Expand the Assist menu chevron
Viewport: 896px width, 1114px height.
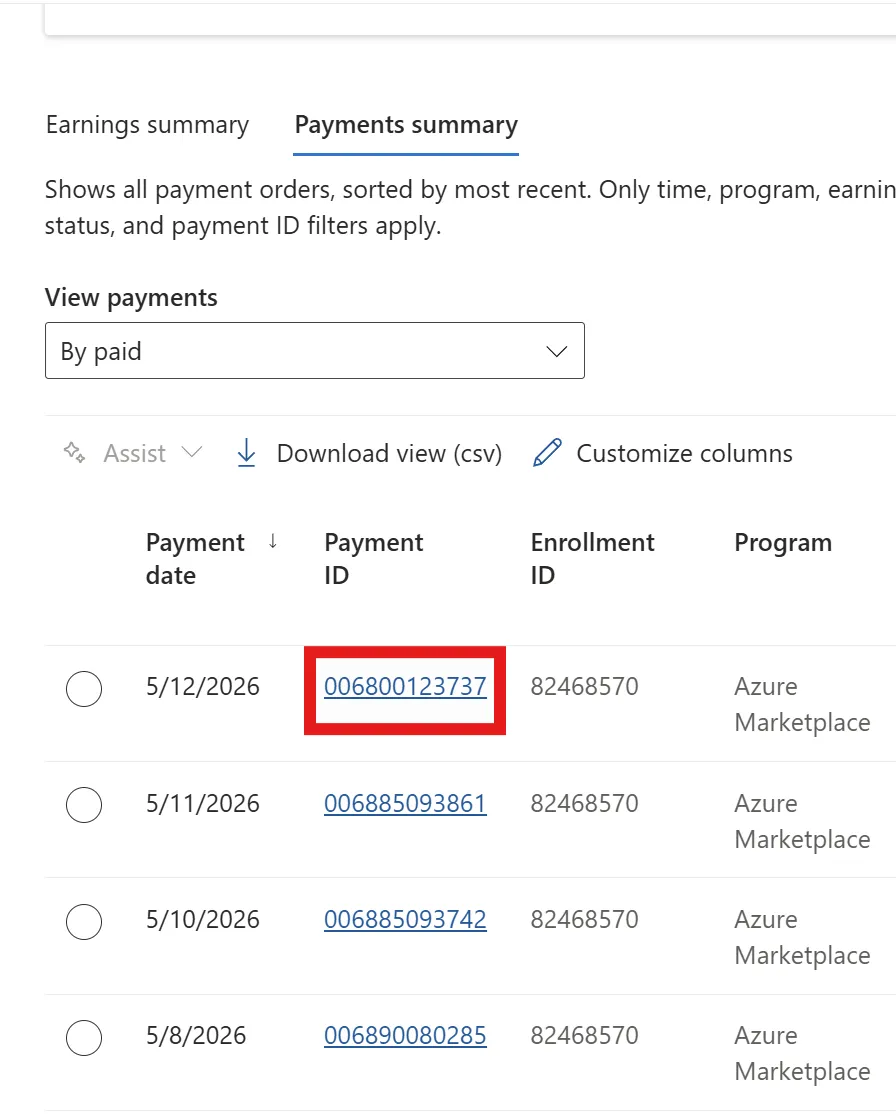pyautogui.click(x=192, y=453)
